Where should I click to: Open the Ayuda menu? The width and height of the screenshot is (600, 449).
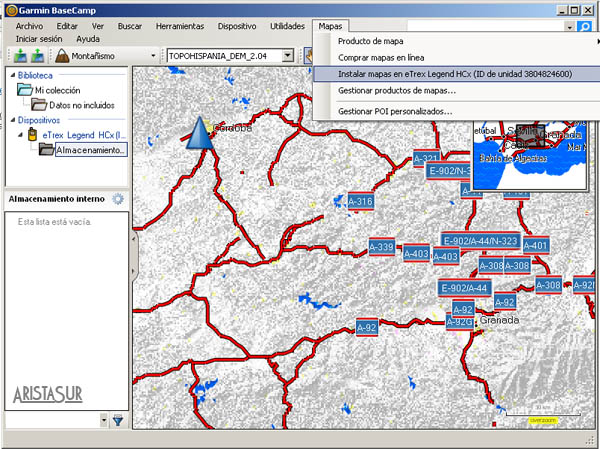tap(88, 39)
